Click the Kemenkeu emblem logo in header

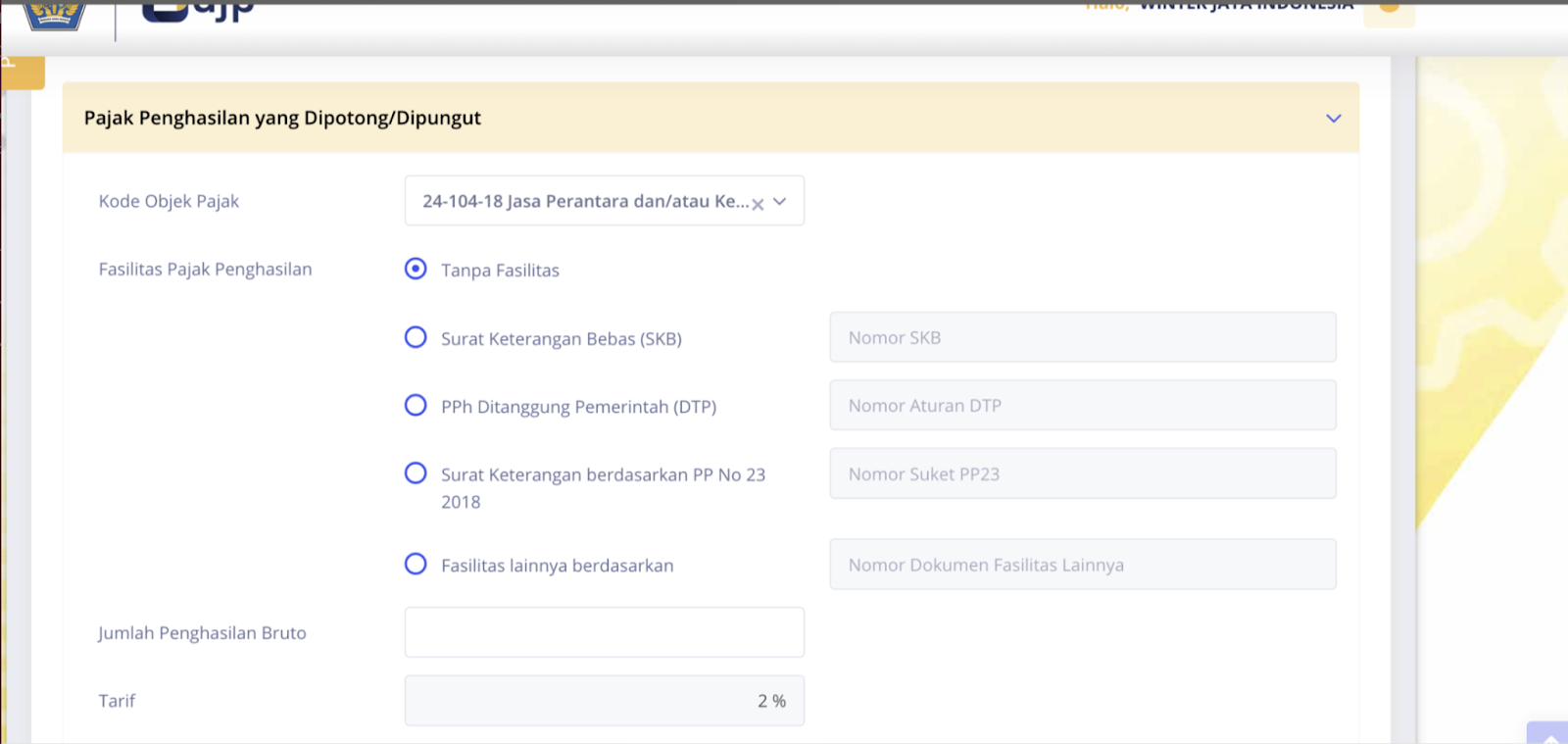pos(54,14)
